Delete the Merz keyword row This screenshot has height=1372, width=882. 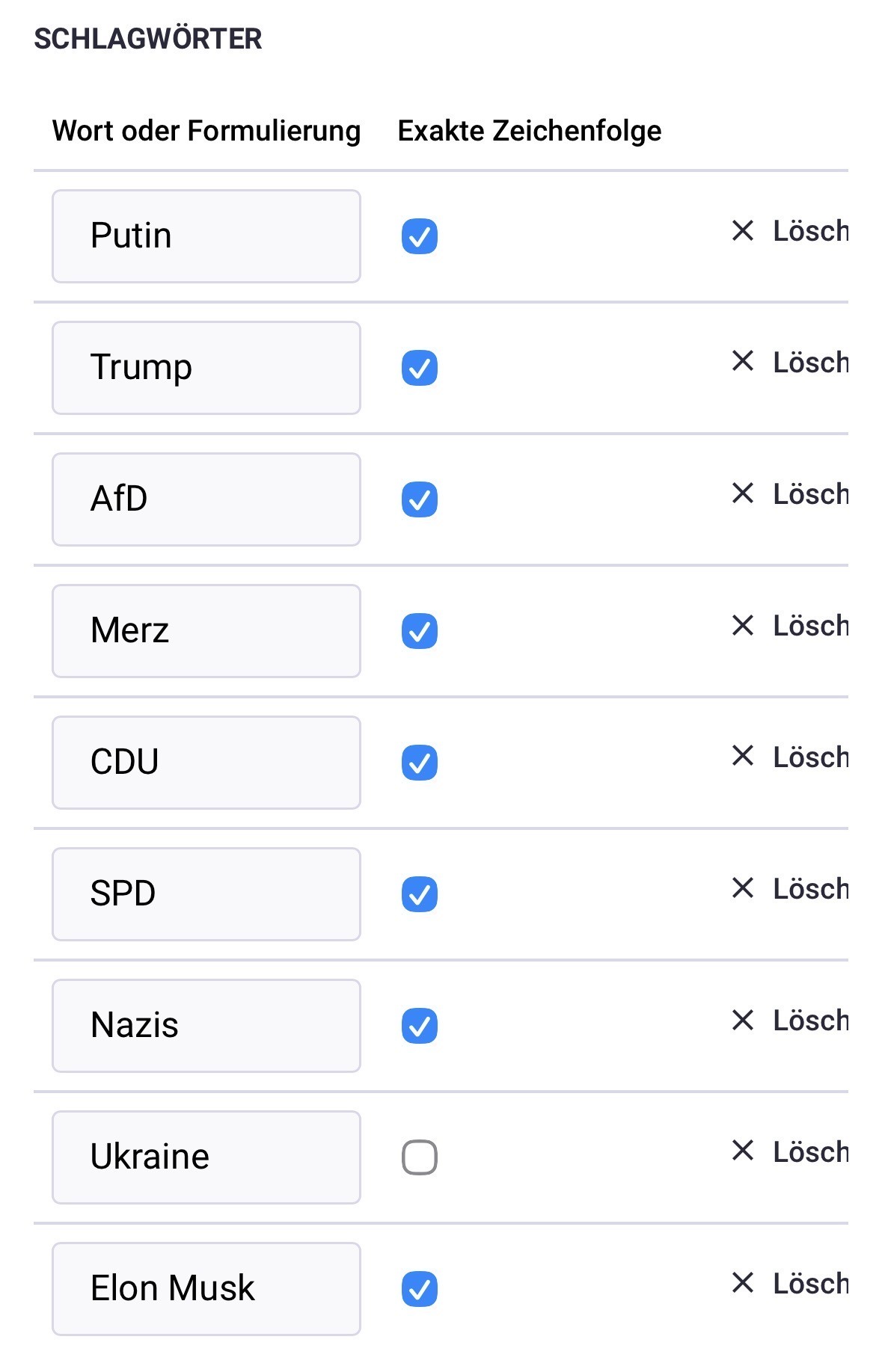[742, 625]
